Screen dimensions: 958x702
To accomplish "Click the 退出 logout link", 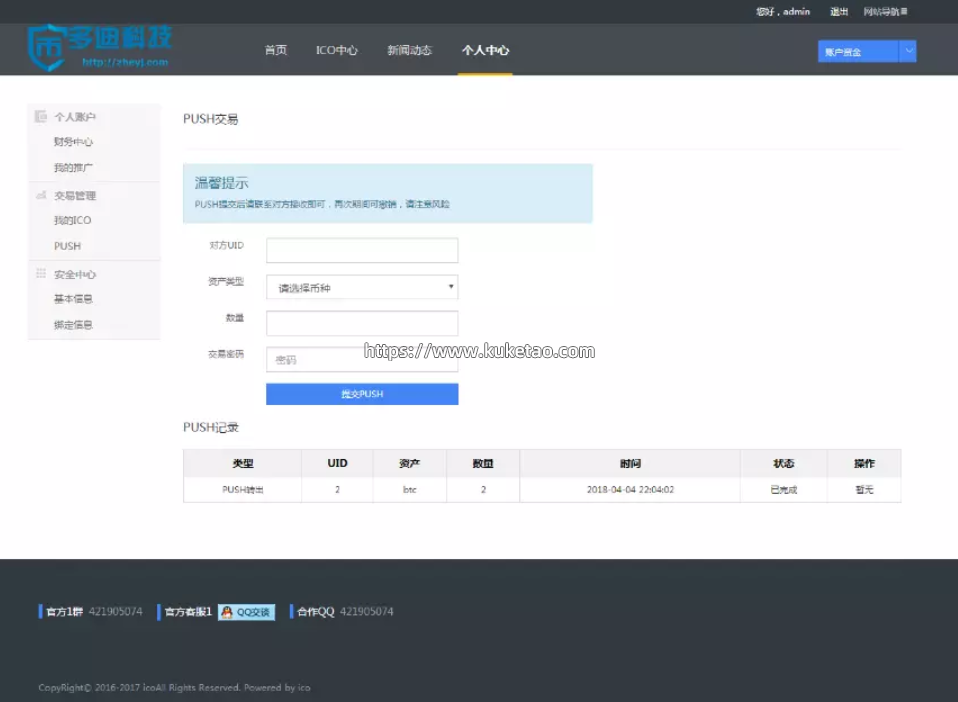I will pos(839,12).
